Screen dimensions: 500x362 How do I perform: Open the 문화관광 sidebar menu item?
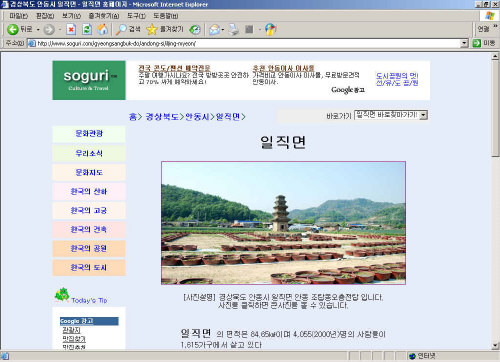pyautogui.click(x=89, y=134)
